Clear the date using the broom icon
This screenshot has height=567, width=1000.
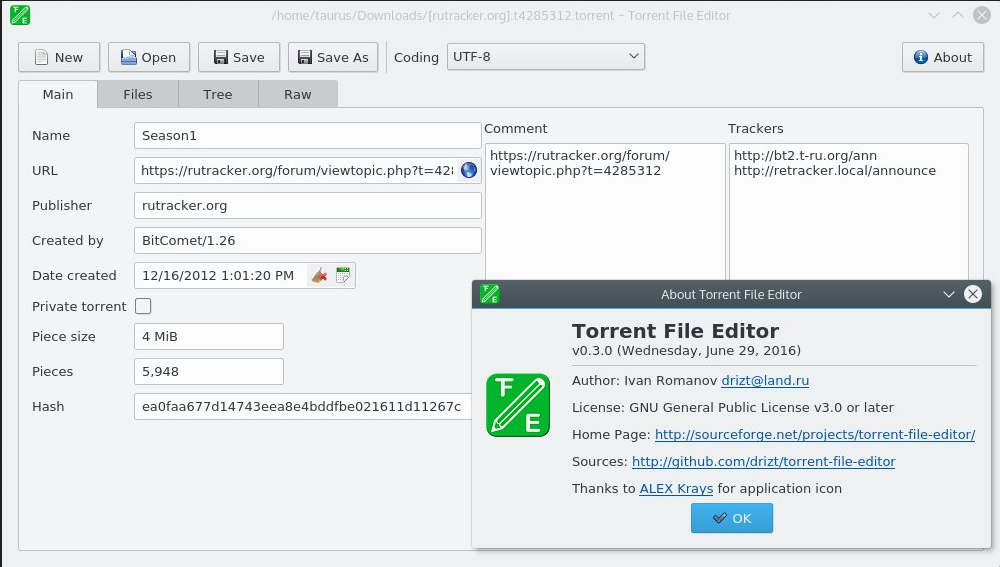point(320,276)
